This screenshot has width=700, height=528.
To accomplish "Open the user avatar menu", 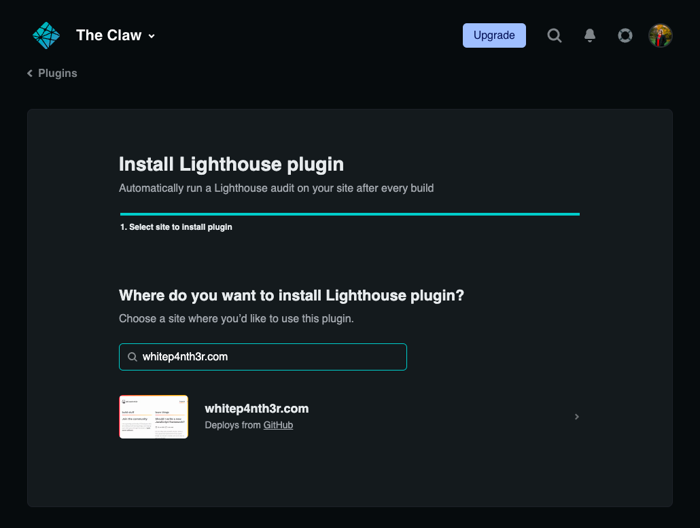I will click(x=660, y=35).
